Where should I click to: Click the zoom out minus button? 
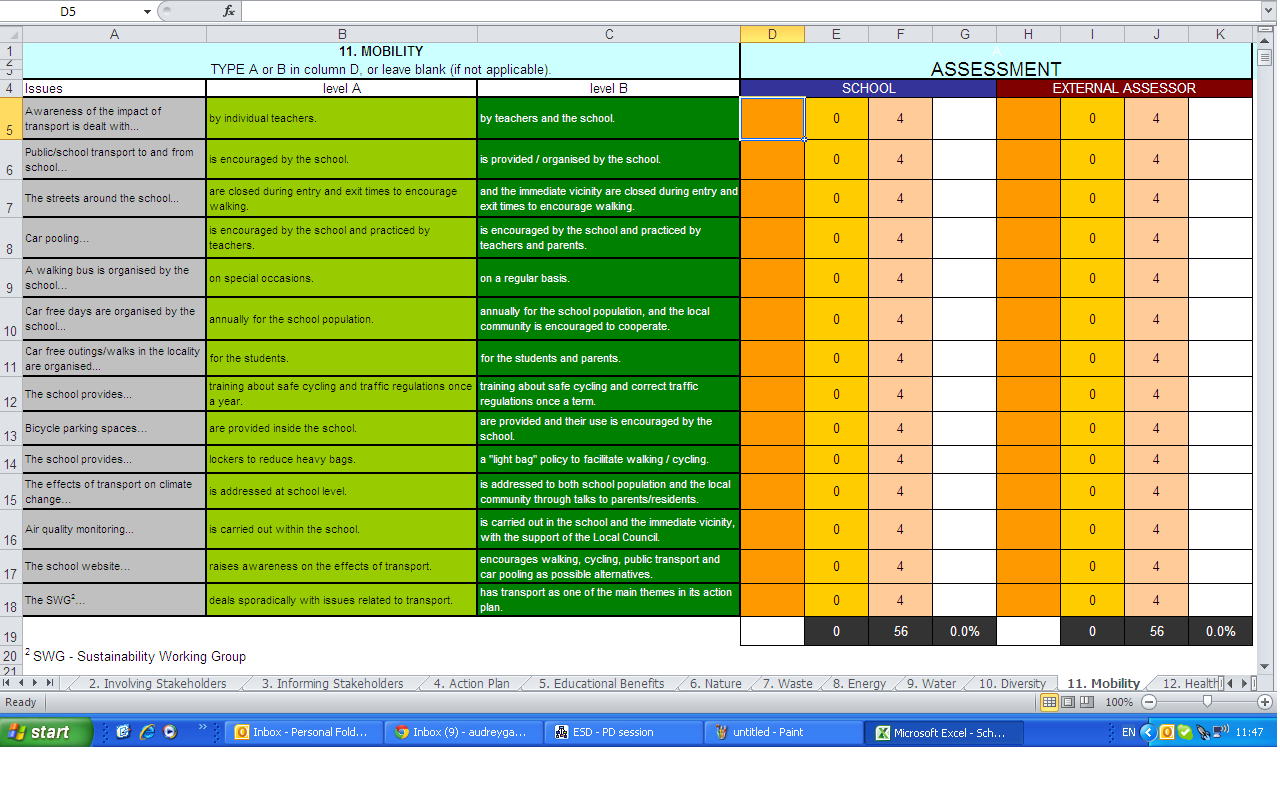1150,702
